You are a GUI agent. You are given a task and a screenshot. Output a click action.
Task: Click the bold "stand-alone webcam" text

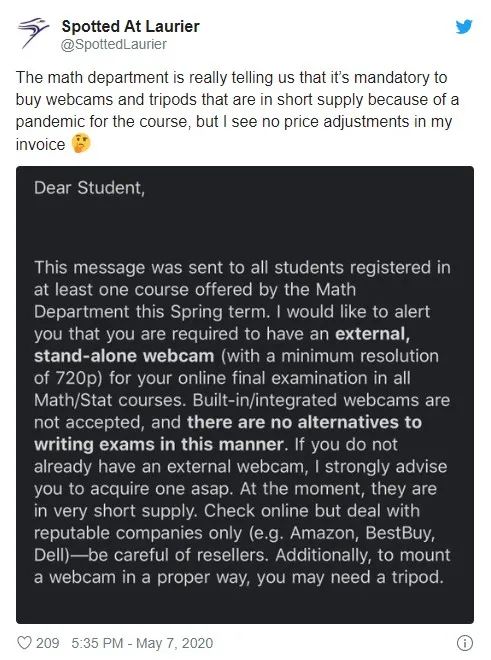[x=124, y=356]
